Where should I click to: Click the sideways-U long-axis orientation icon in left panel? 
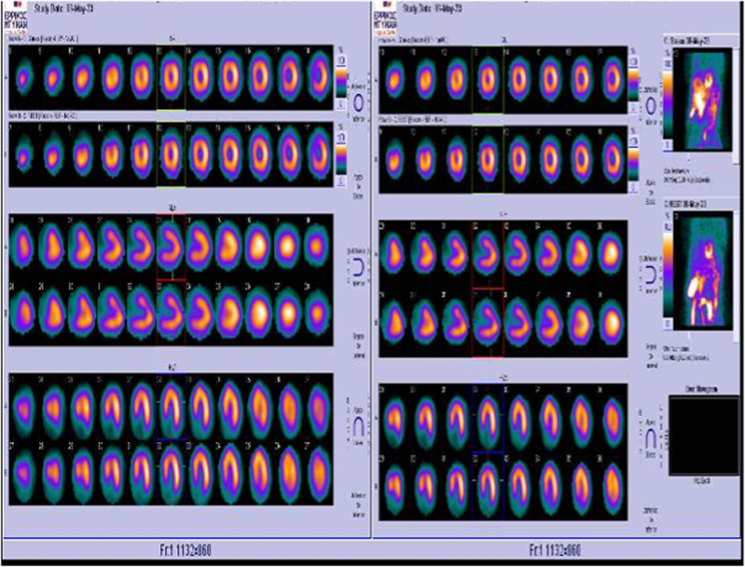tap(358, 268)
